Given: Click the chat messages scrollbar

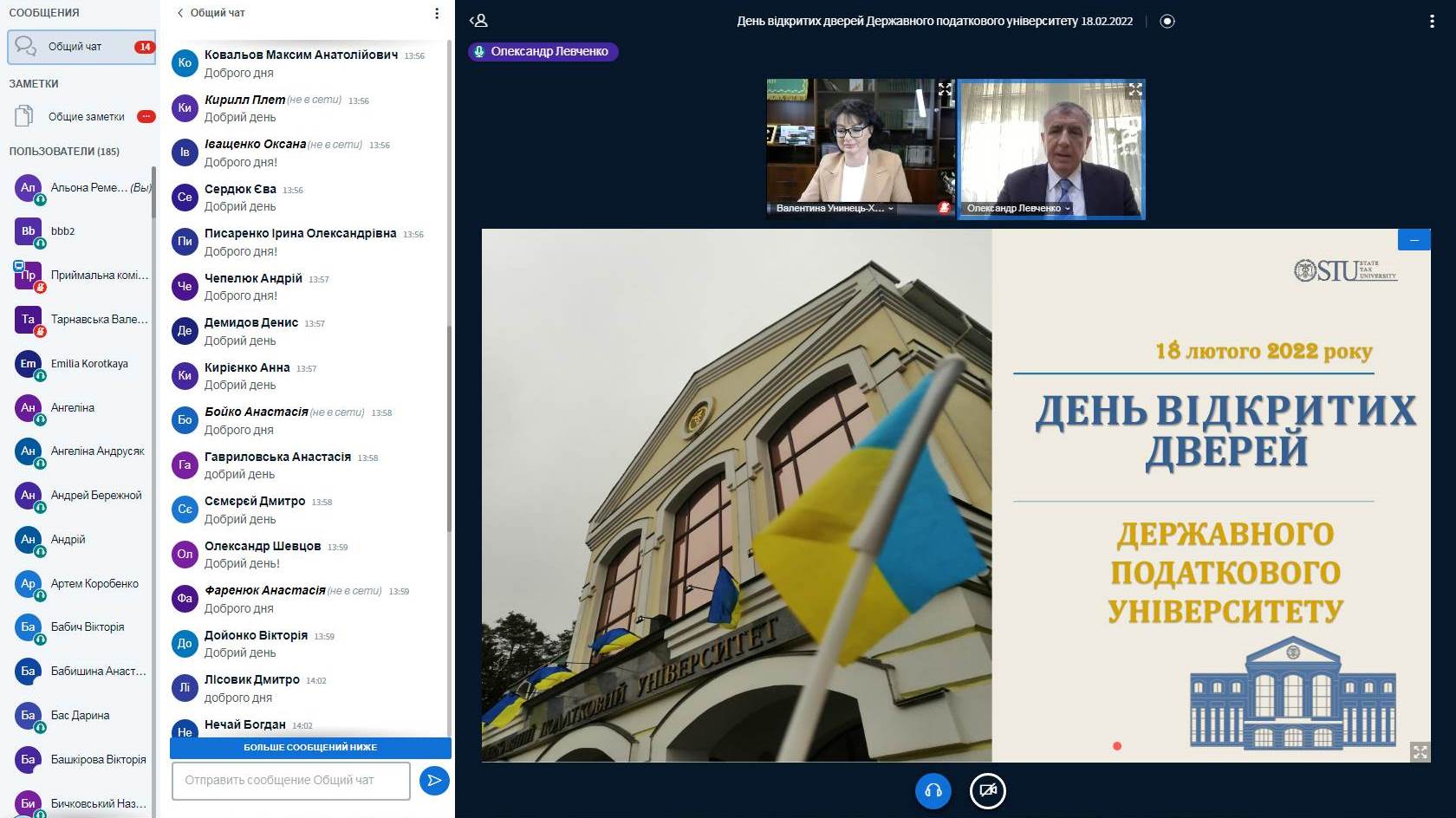Looking at the screenshot, I should click(449, 428).
